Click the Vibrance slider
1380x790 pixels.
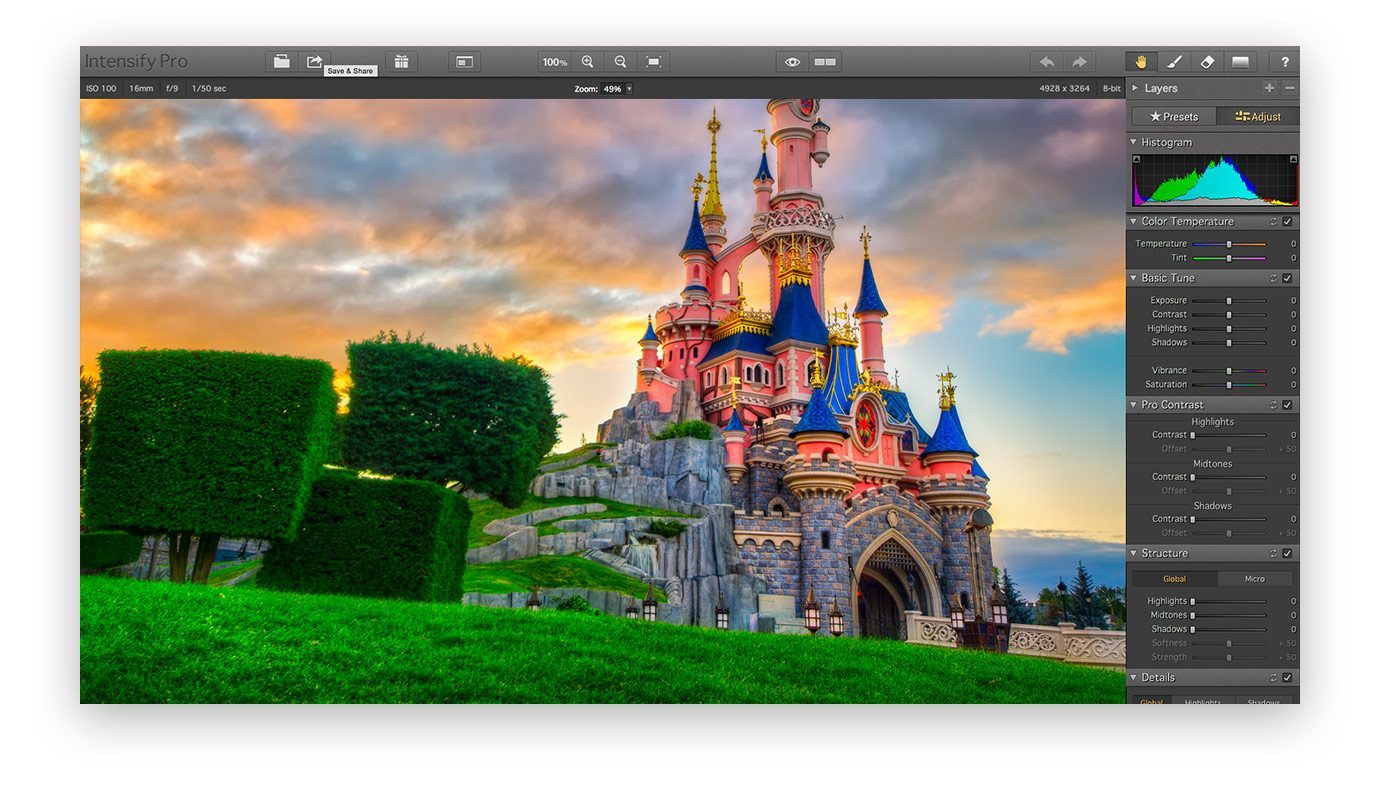click(x=1229, y=370)
